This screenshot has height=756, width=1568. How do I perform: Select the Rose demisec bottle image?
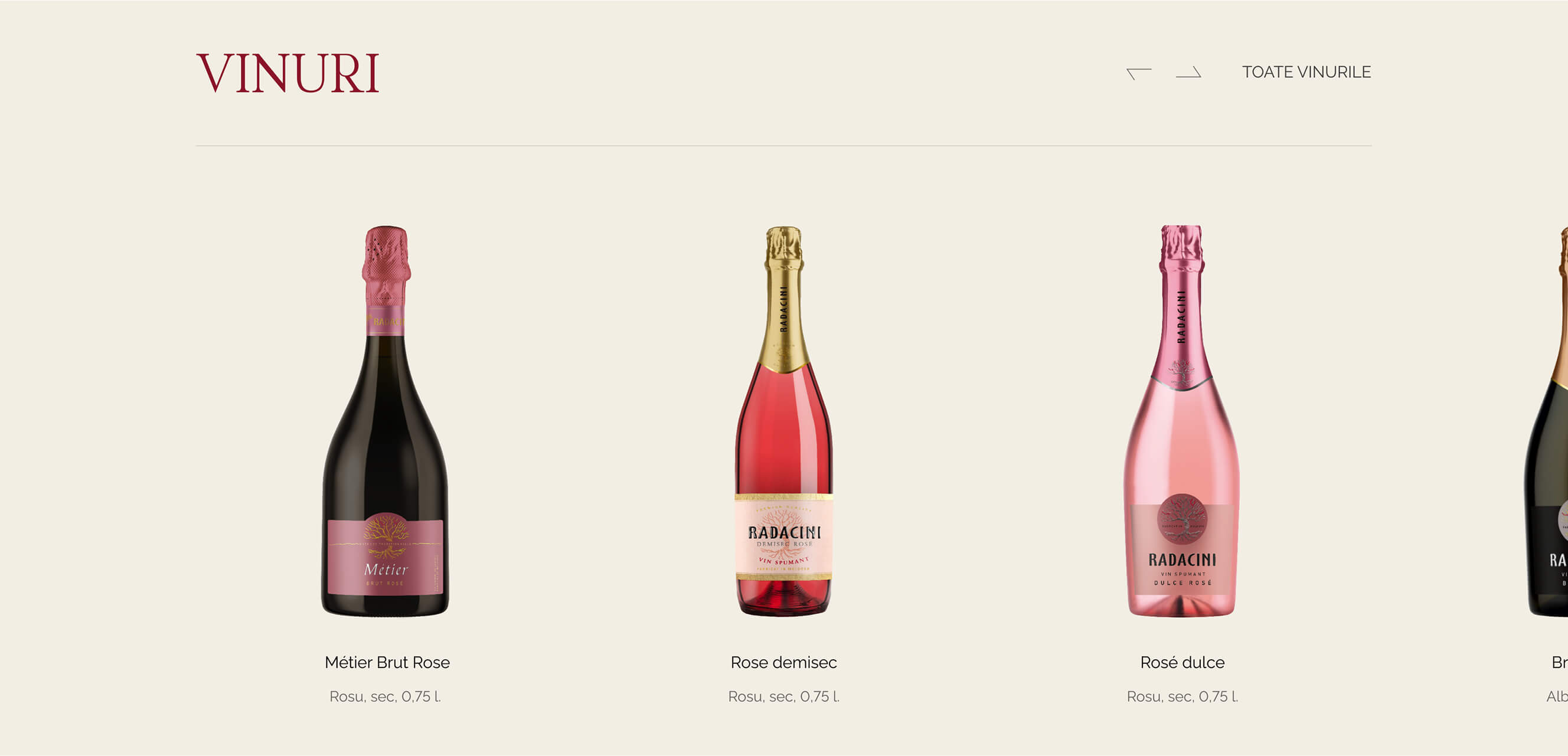pos(784,421)
